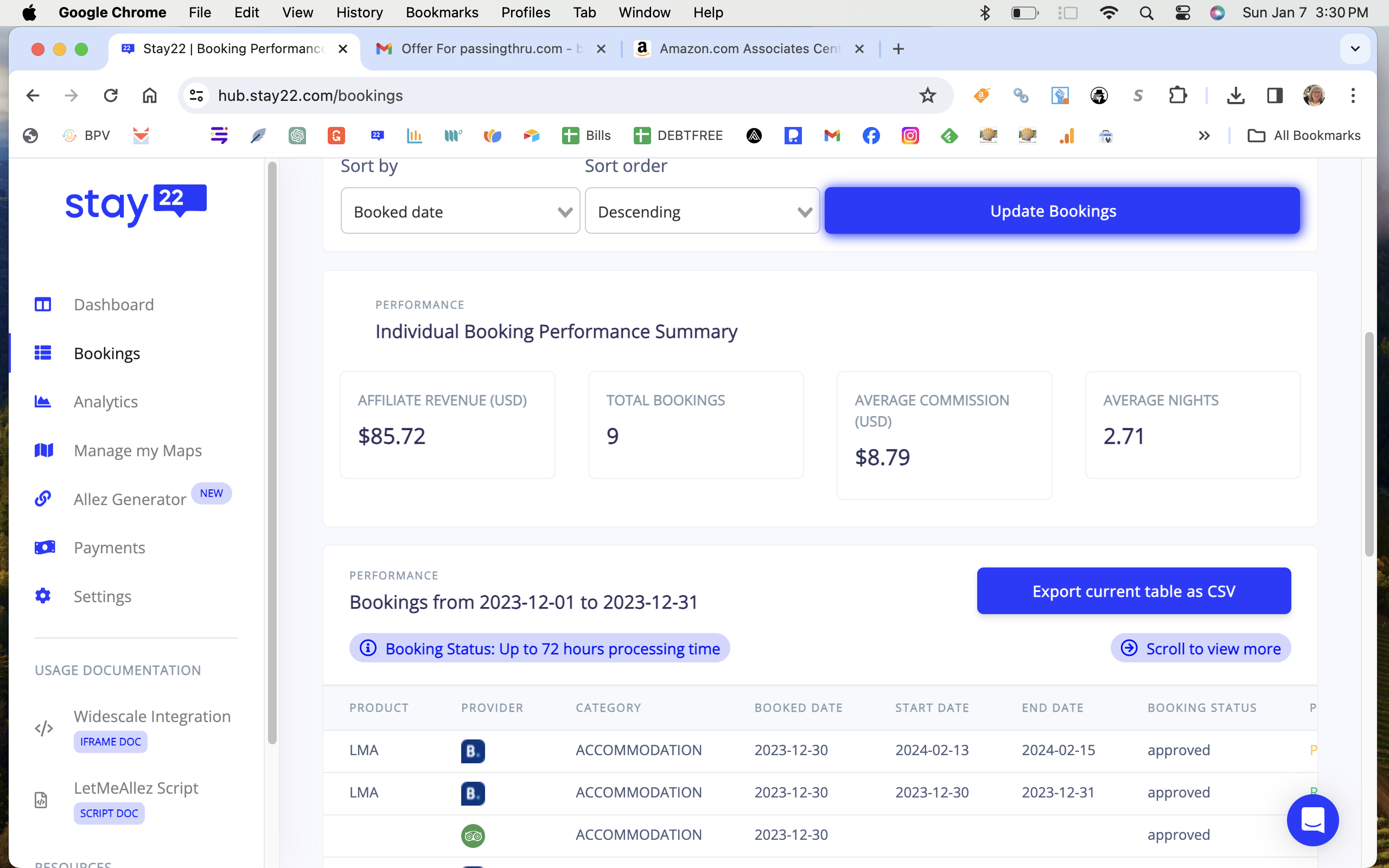Open macOS Spotlight search
The height and width of the screenshot is (868, 1389).
point(1146,12)
